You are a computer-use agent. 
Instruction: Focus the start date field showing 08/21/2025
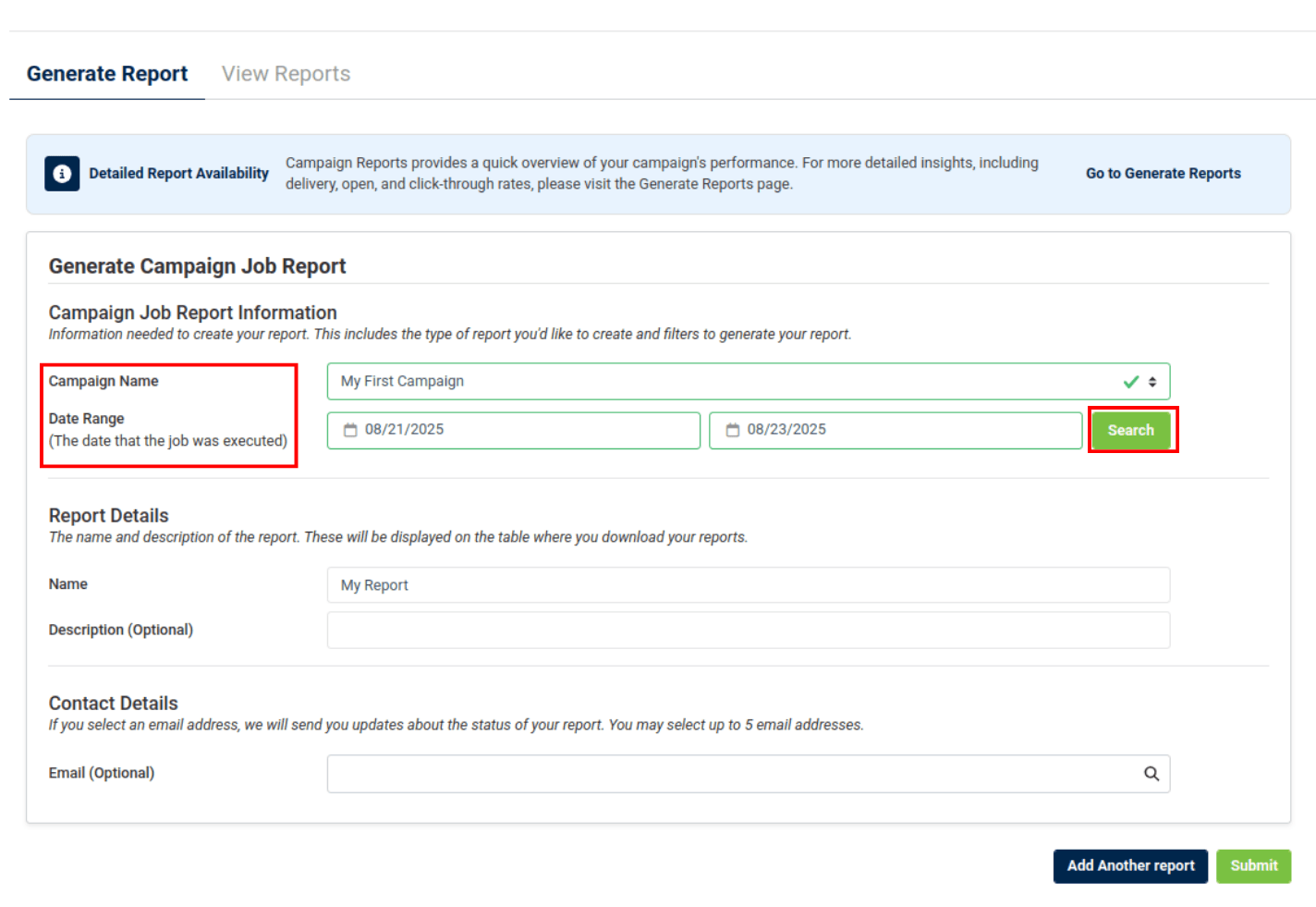coord(527,430)
